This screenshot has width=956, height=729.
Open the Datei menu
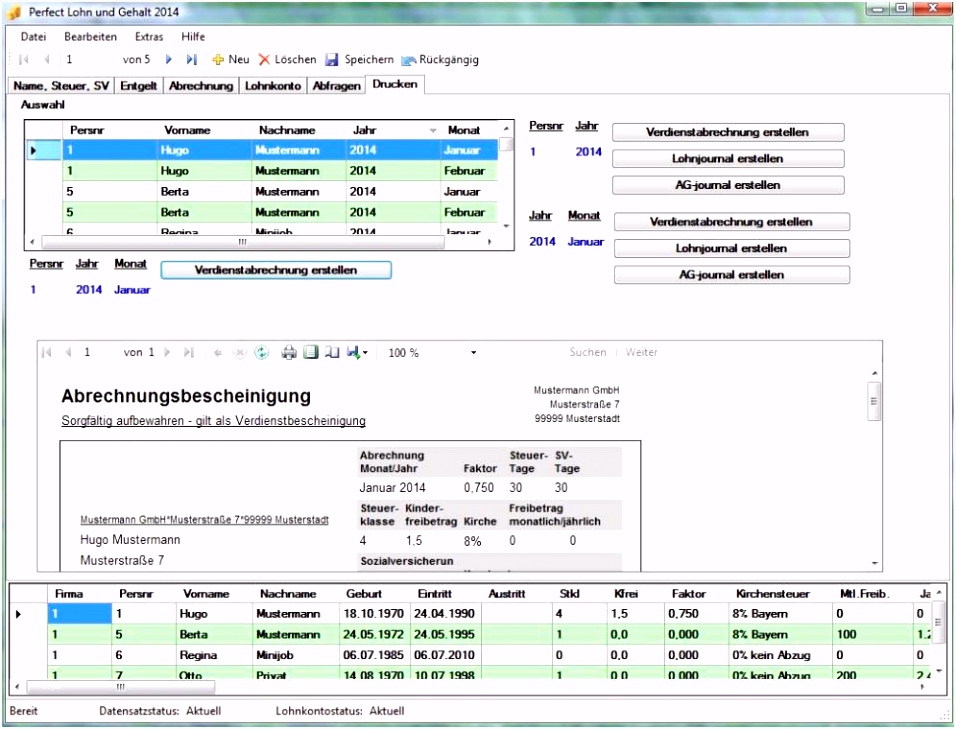(x=34, y=37)
